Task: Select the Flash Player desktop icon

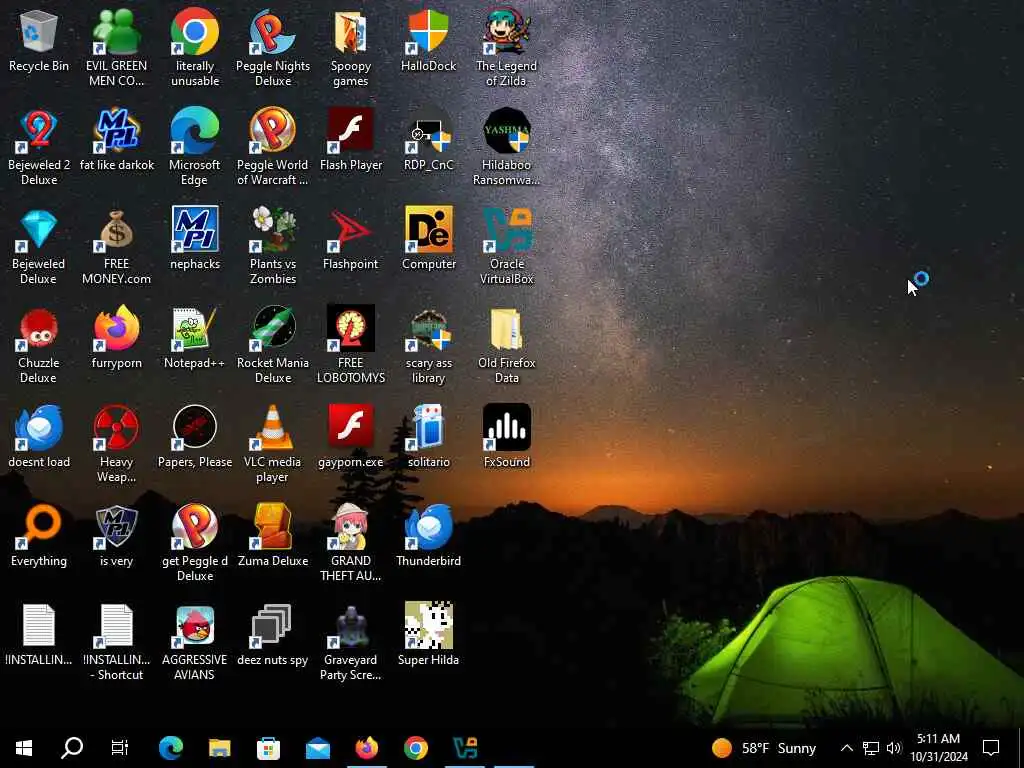Action: coord(351,141)
